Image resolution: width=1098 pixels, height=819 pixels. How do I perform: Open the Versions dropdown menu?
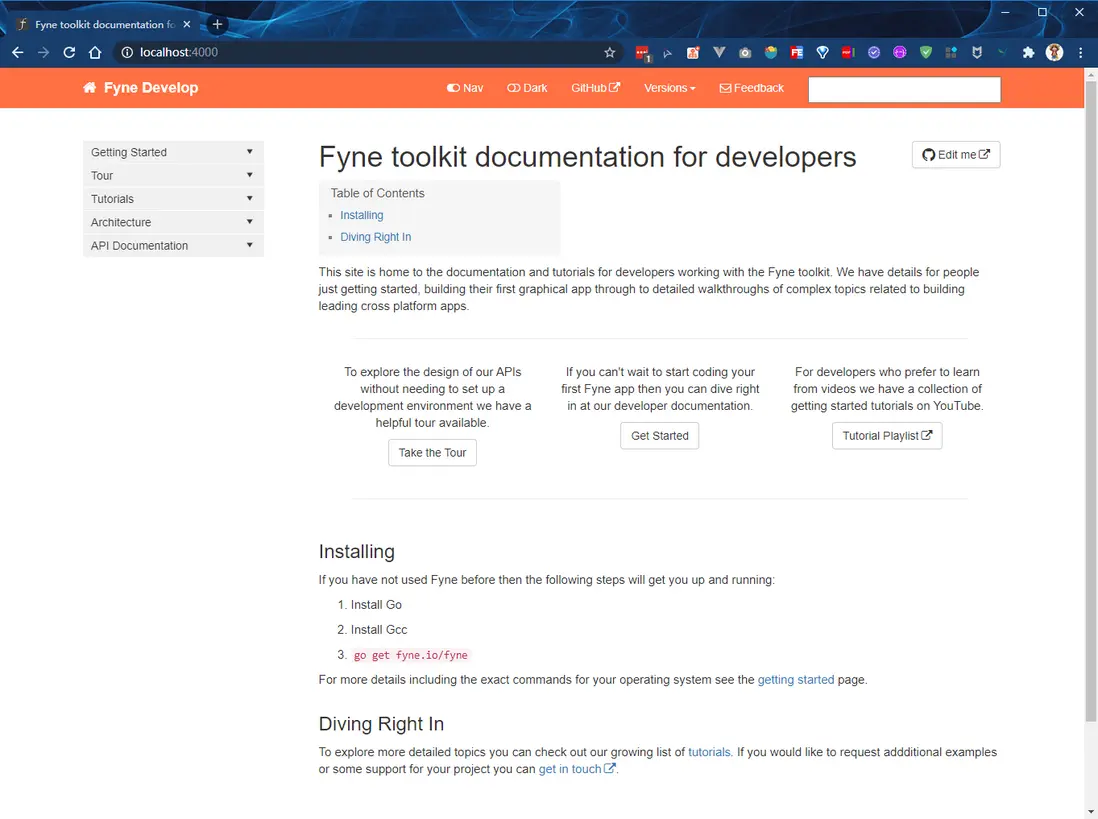point(669,88)
